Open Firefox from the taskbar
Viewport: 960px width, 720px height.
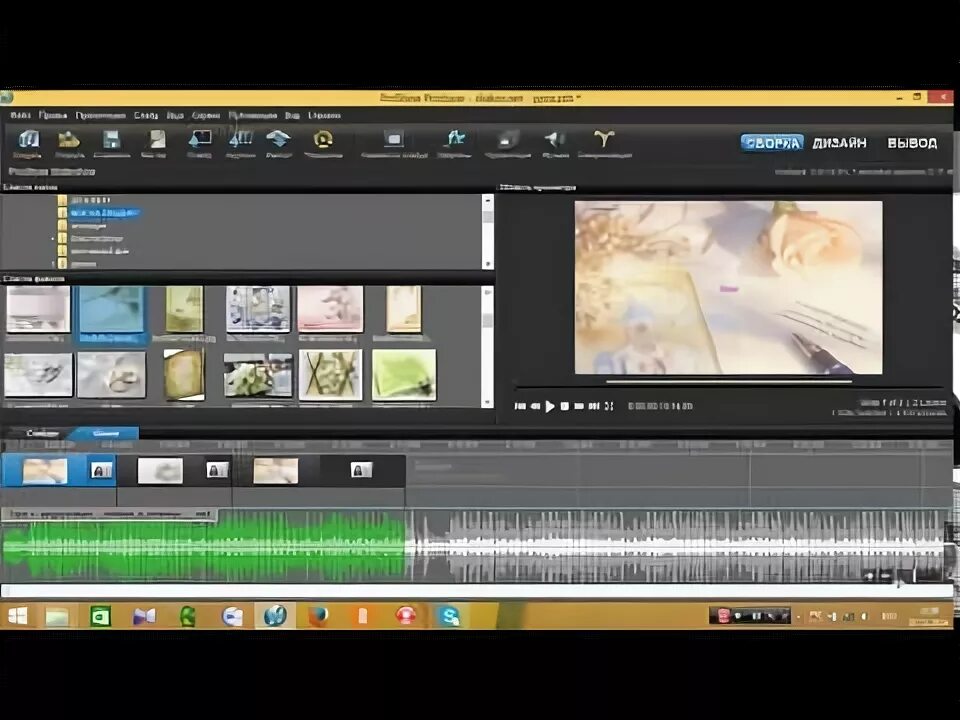click(x=318, y=615)
